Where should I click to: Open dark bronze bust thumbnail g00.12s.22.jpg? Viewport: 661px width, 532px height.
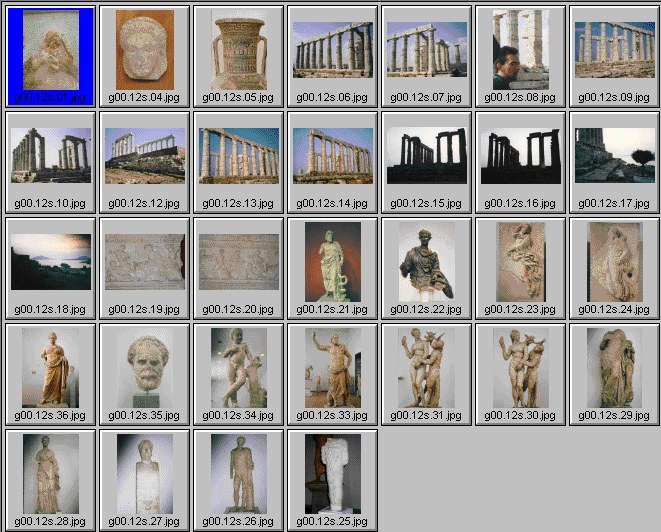click(x=426, y=261)
